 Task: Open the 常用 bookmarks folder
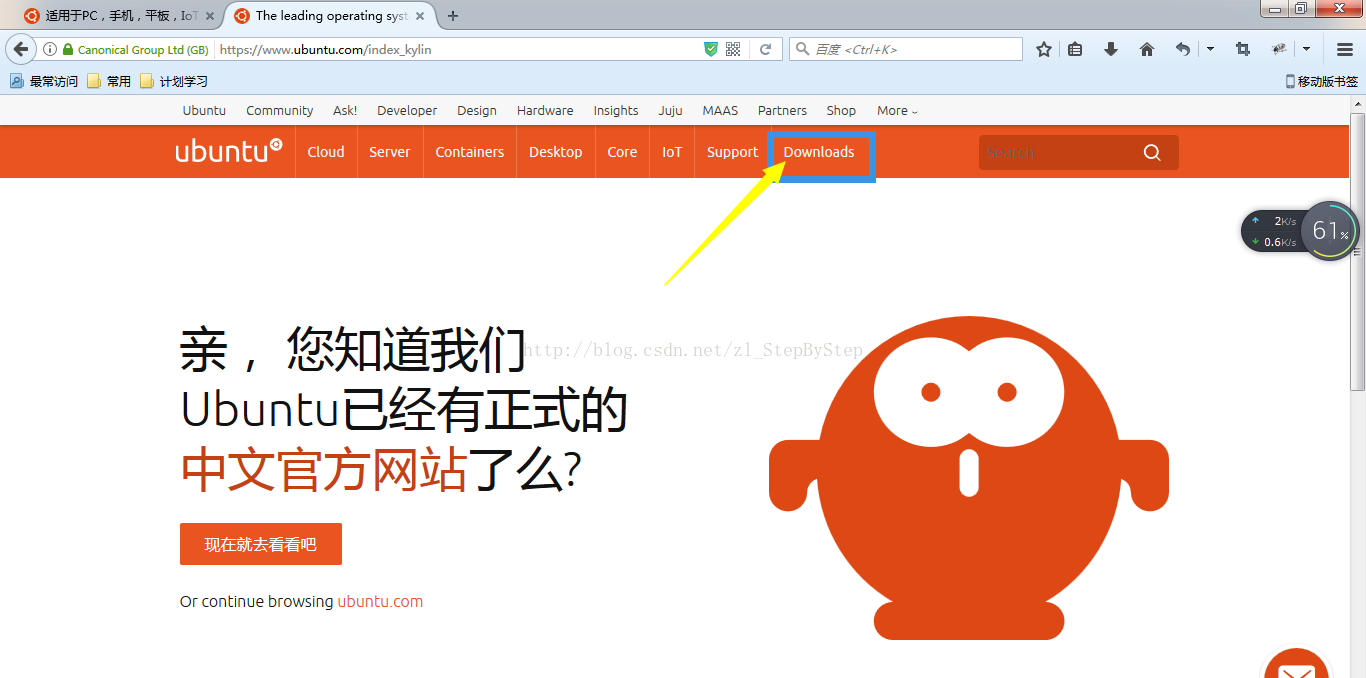(109, 81)
